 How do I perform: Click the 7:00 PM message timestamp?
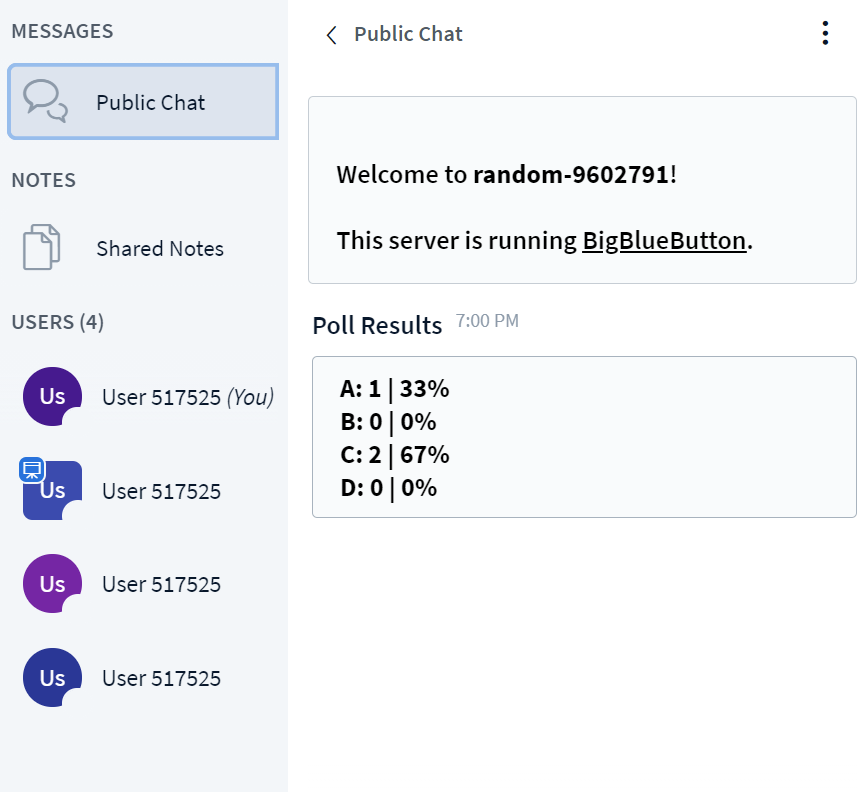click(487, 321)
